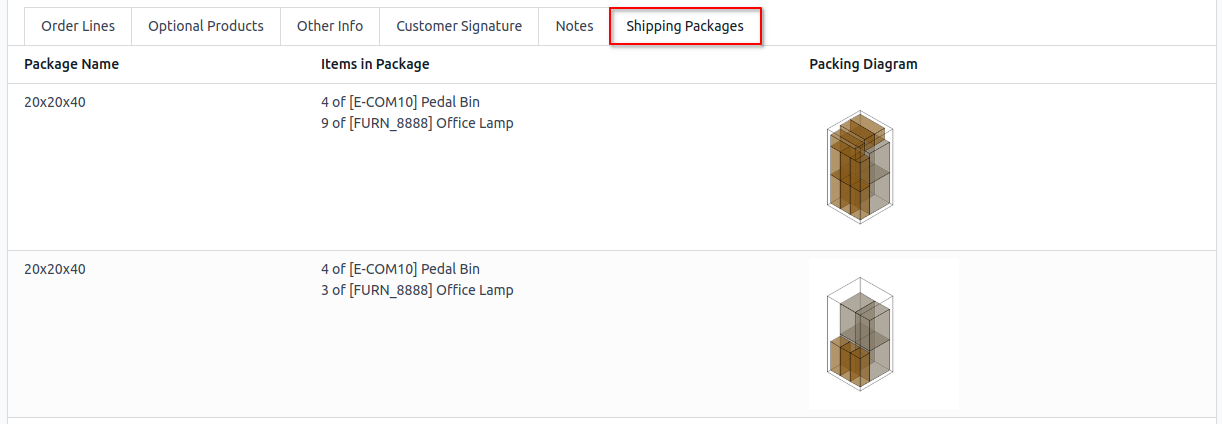Select the Shipping Packages tab

click(685, 26)
